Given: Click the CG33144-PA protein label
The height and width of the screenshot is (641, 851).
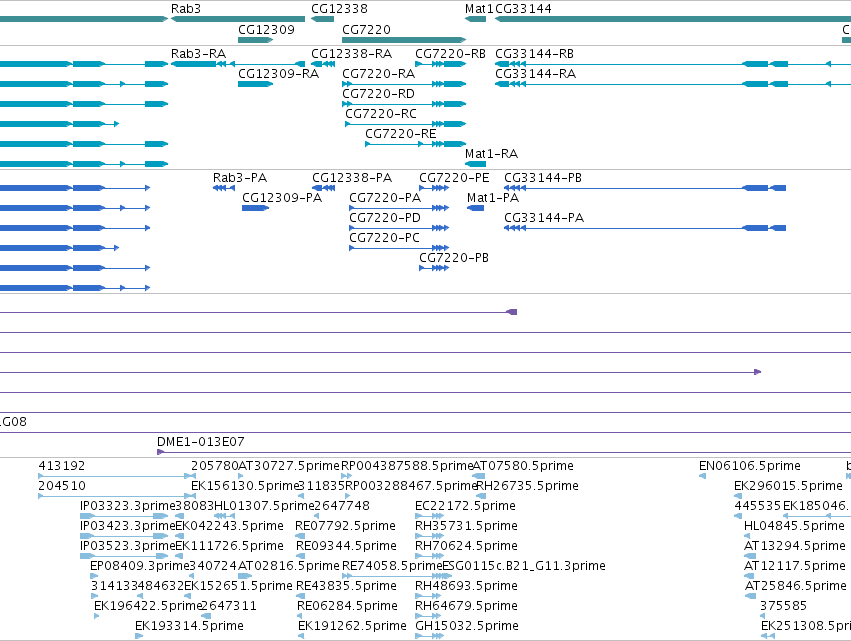Looking at the screenshot, I should tap(544, 218).
